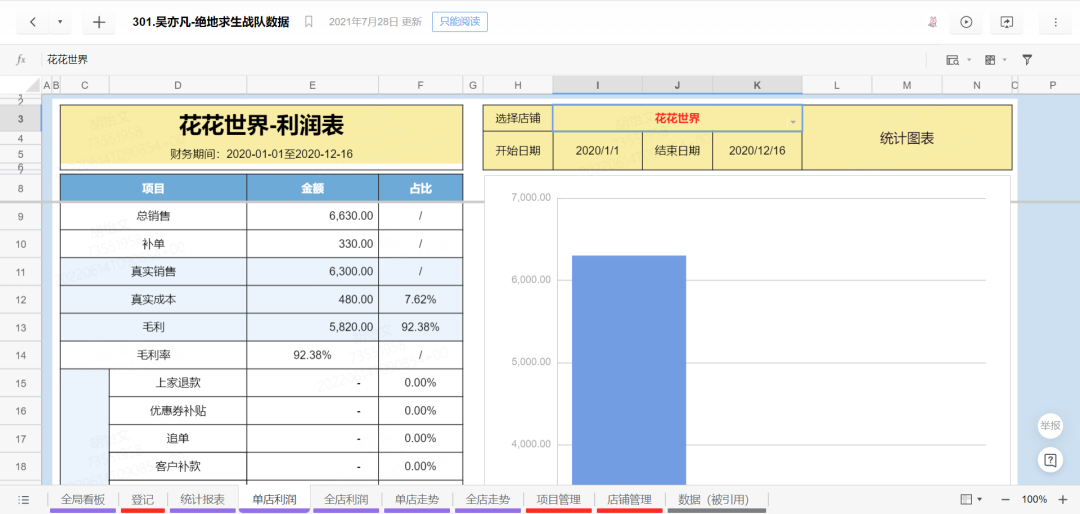The height and width of the screenshot is (514, 1080).
Task: Click the start date cell 2020/1/1
Action: click(597, 150)
